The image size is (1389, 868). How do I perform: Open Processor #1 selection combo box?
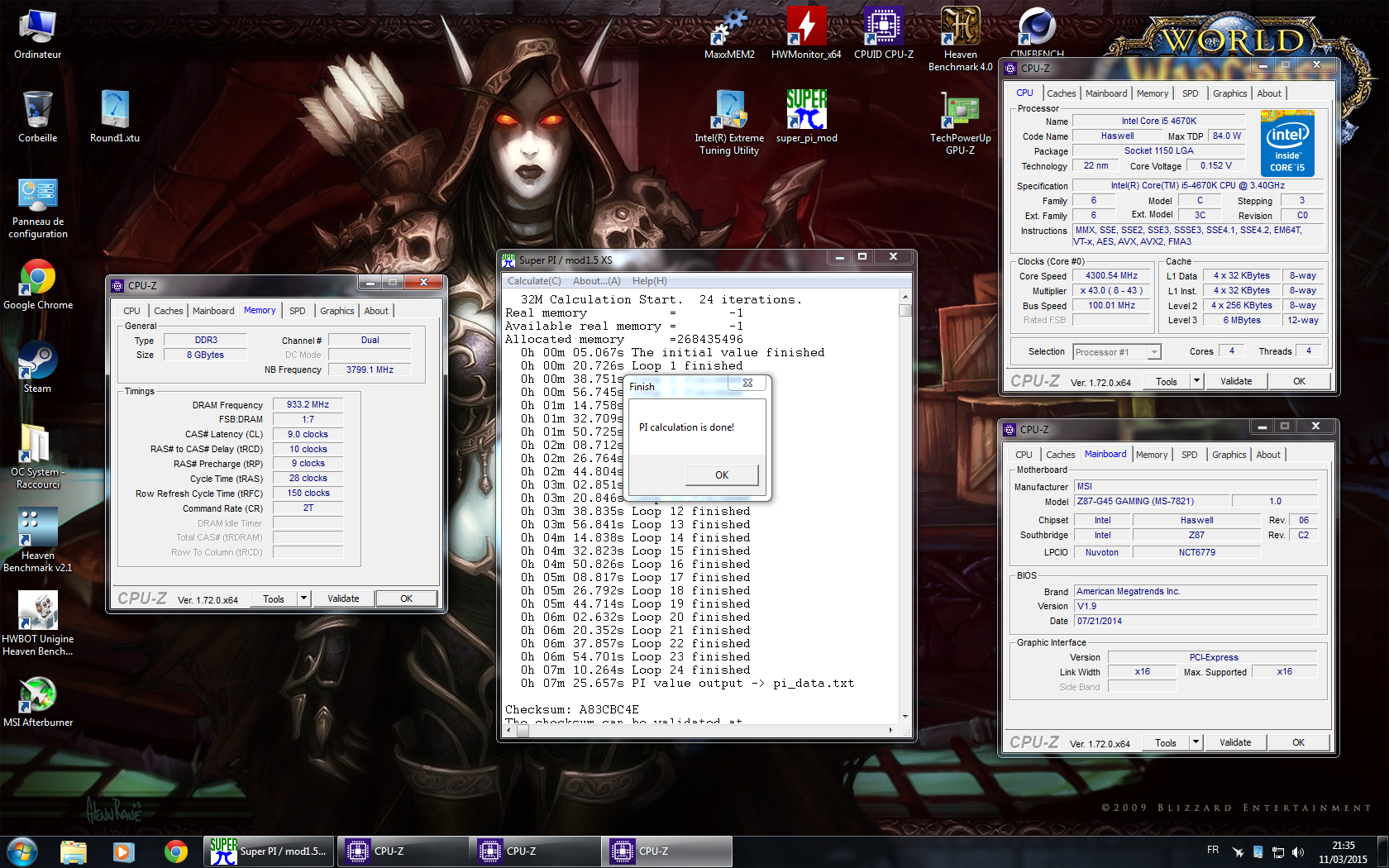point(1117,352)
